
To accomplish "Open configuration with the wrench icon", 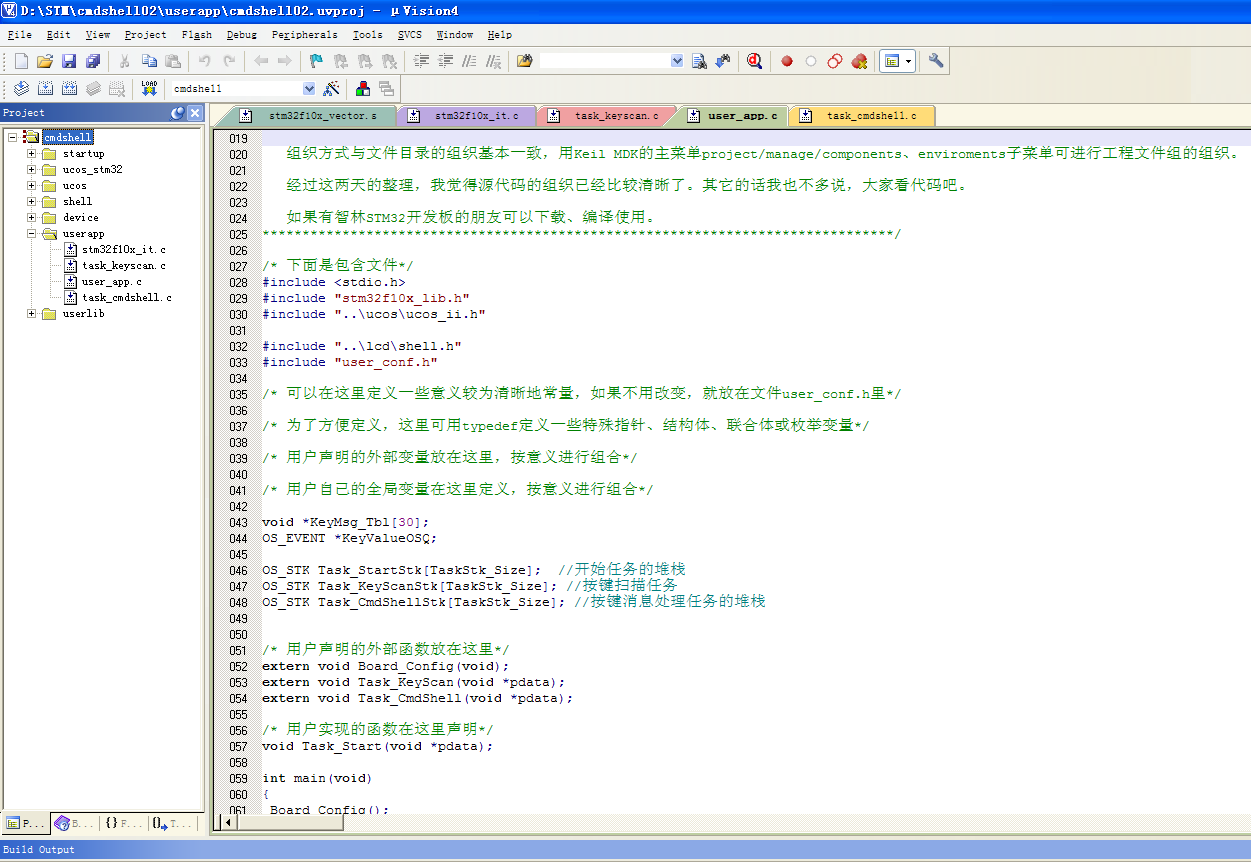I will point(936,61).
